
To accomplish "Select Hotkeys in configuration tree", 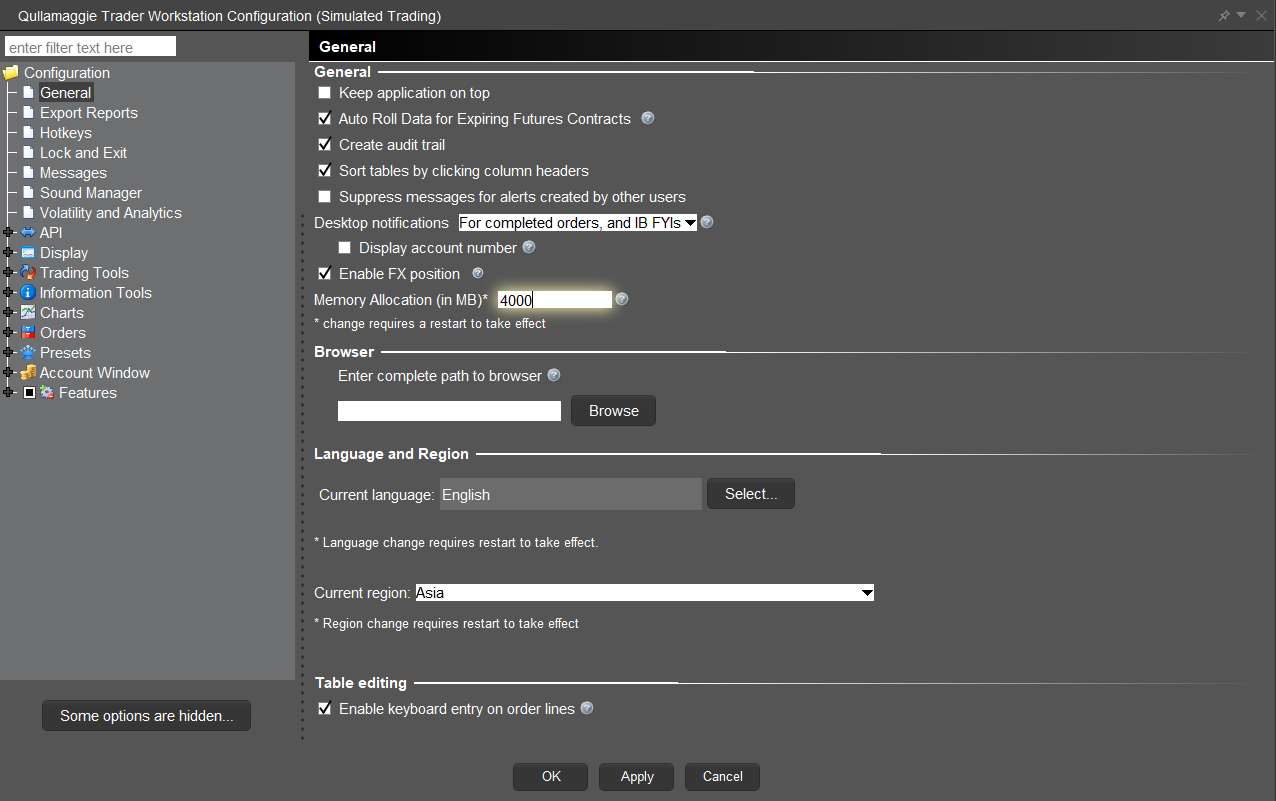I will click(x=65, y=133).
